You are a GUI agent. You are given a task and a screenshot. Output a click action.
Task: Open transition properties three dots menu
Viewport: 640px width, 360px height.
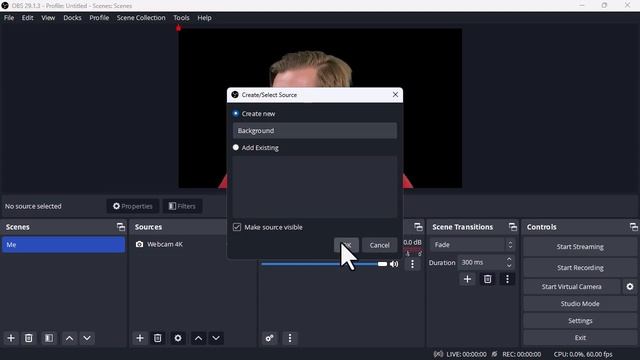pyautogui.click(x=507, y=279)
